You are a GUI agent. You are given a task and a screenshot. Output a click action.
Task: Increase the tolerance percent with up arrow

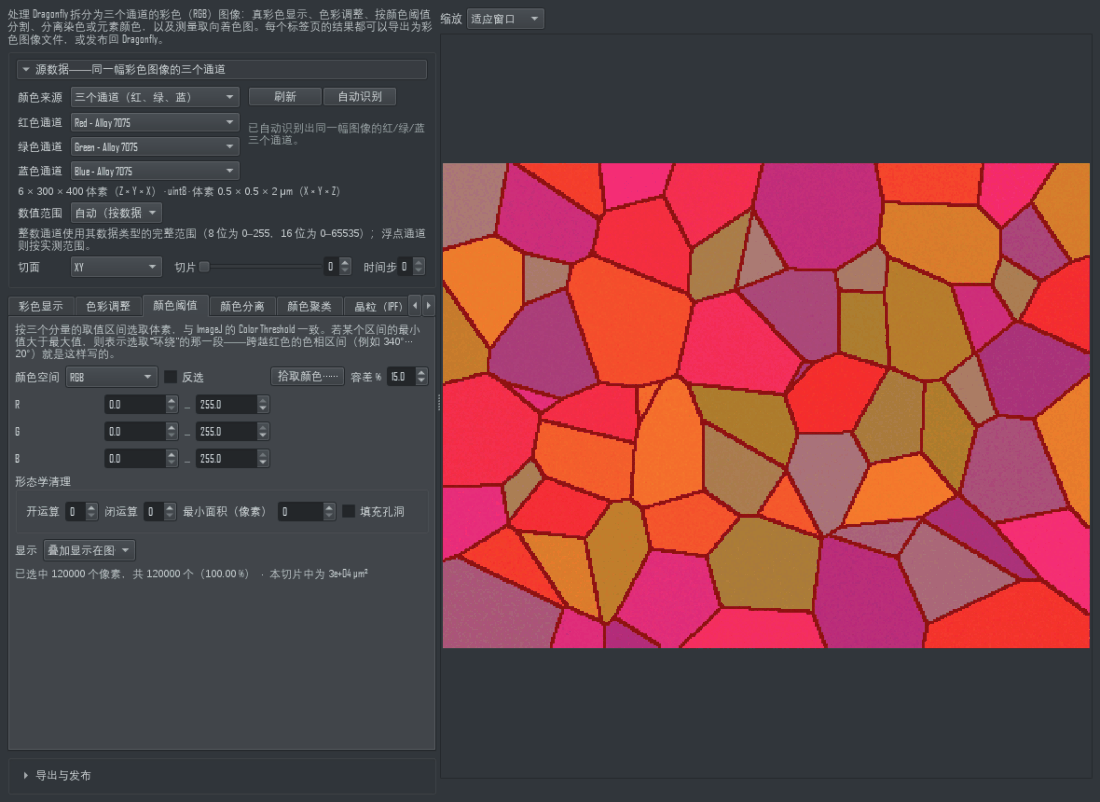pos(421,373)
